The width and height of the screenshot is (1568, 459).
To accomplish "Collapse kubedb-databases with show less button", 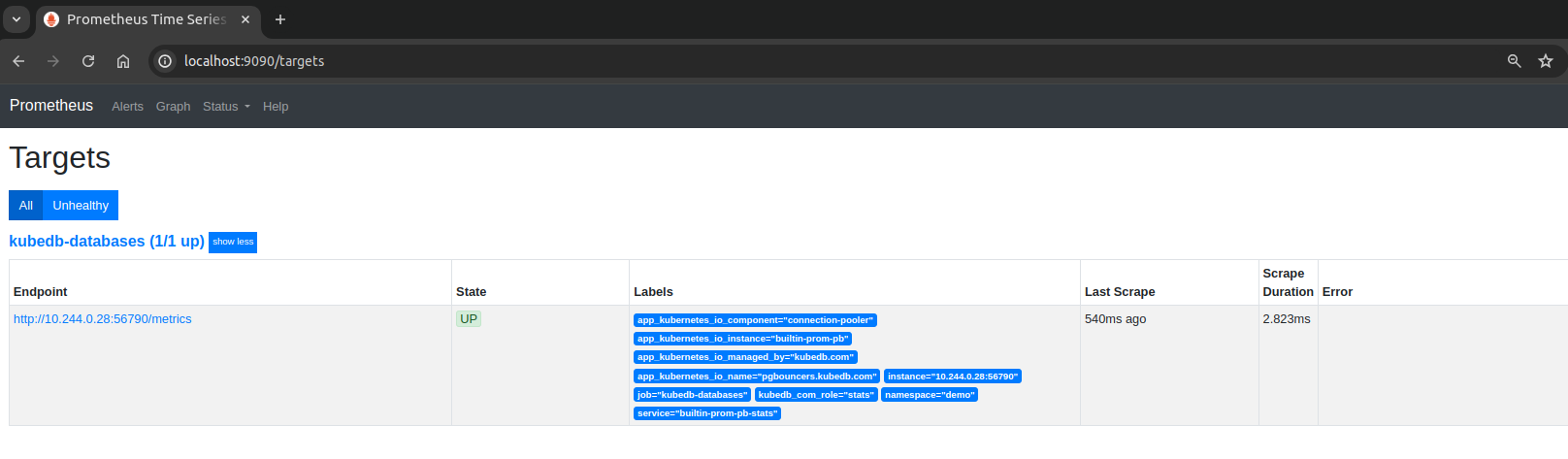I will [233, 242].
